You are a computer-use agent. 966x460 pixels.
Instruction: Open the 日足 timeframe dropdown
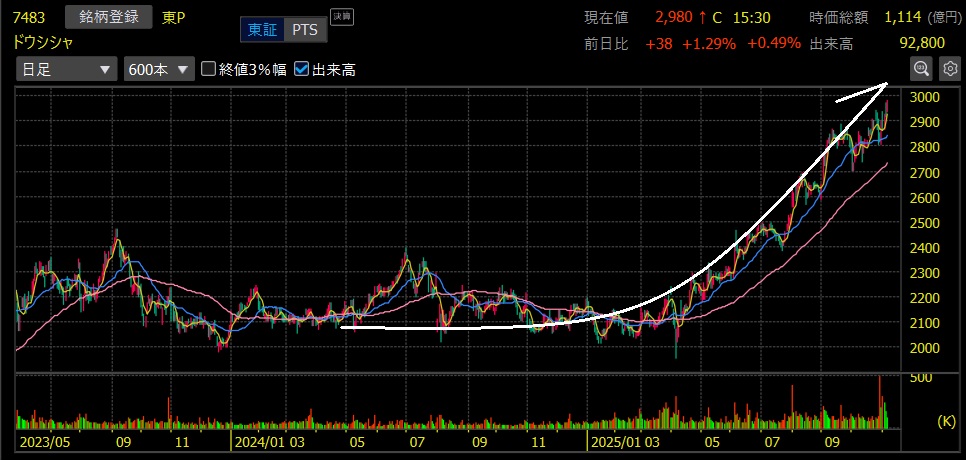[65, 69]
